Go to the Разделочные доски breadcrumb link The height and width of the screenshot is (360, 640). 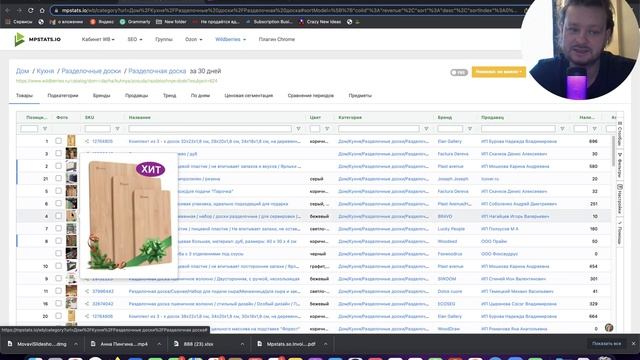coord(91,71)
